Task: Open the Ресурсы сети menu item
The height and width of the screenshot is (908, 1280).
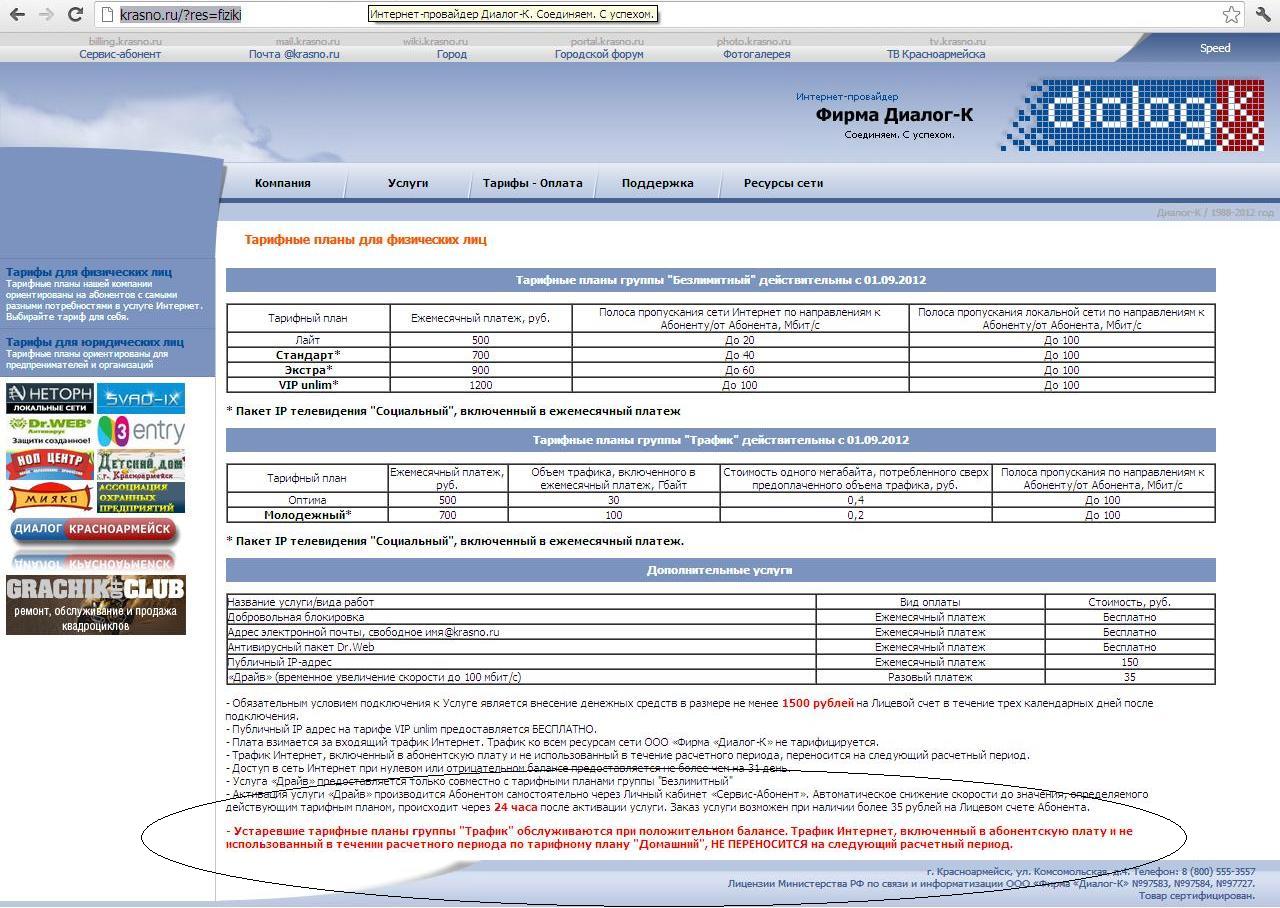Action: [x=783, y=183]
